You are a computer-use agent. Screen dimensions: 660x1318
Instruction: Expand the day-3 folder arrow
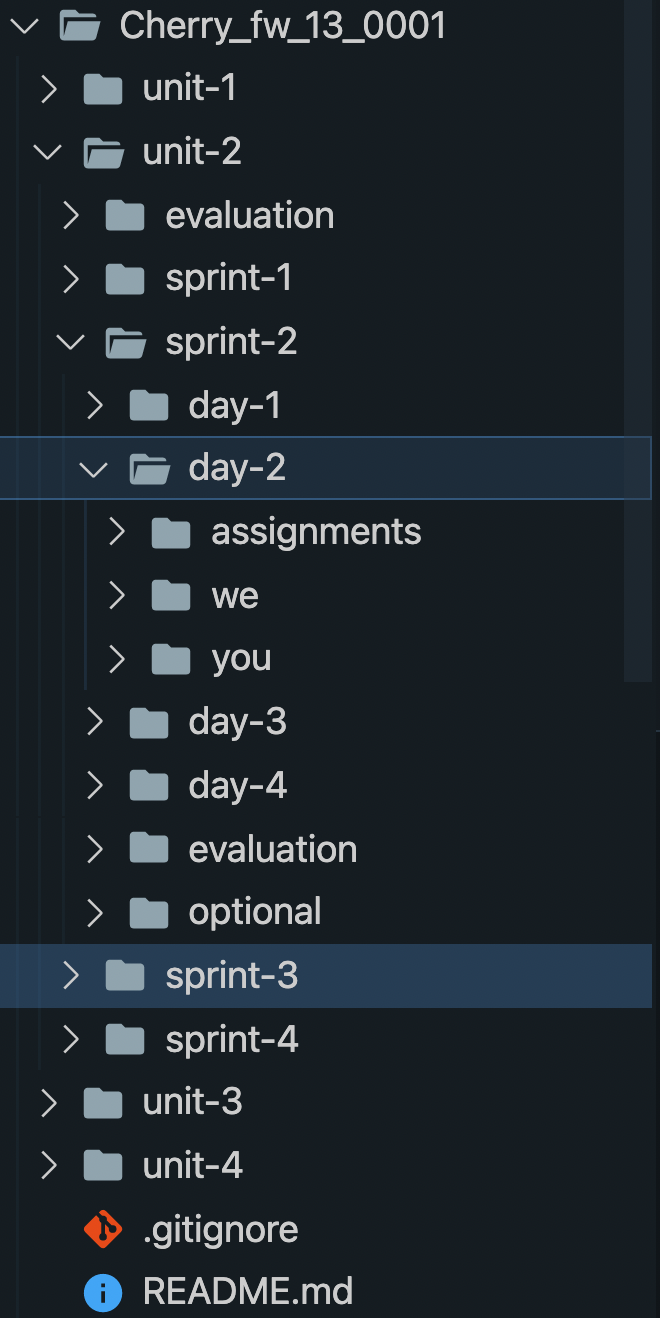point(94,722)
